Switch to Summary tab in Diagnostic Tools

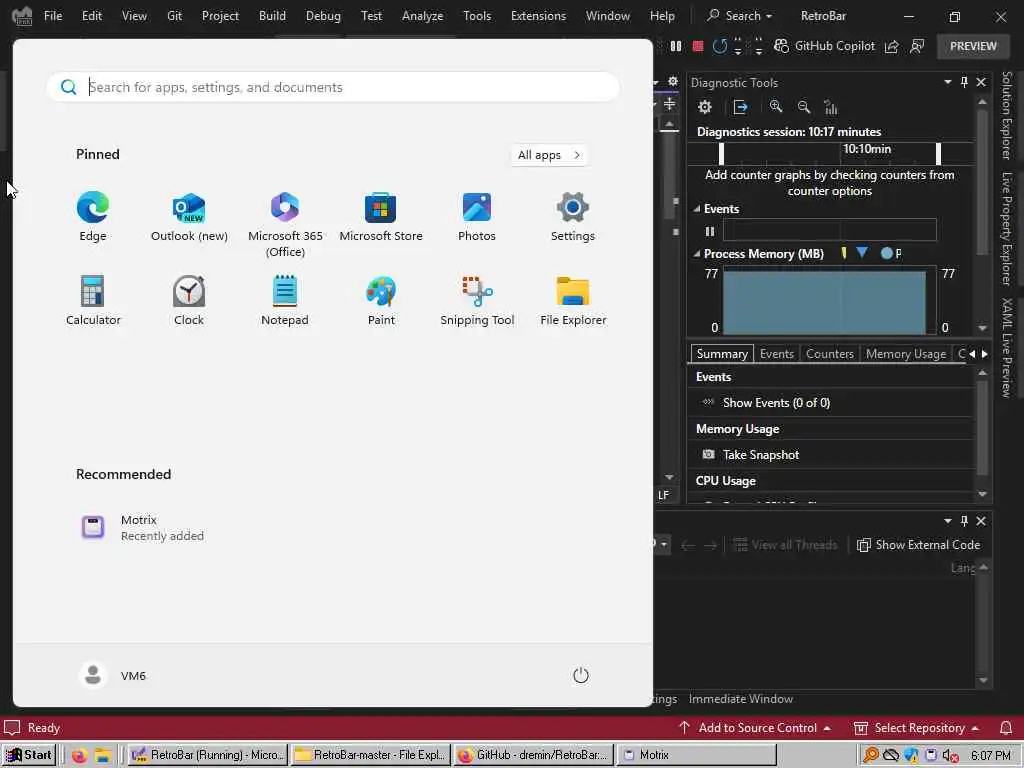tap(722, 353)
